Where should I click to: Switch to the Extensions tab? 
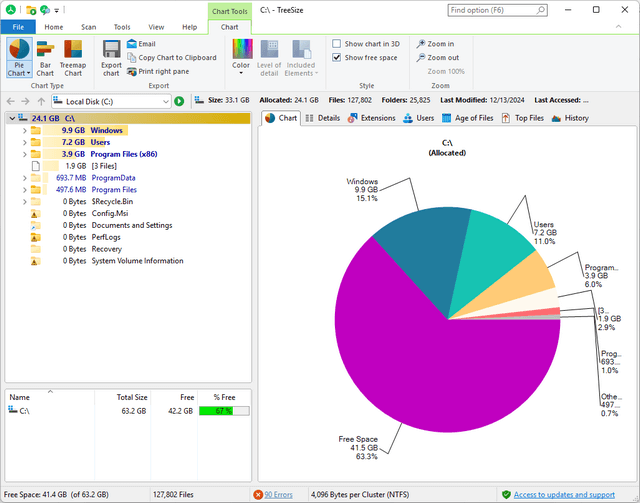(371, 118)
